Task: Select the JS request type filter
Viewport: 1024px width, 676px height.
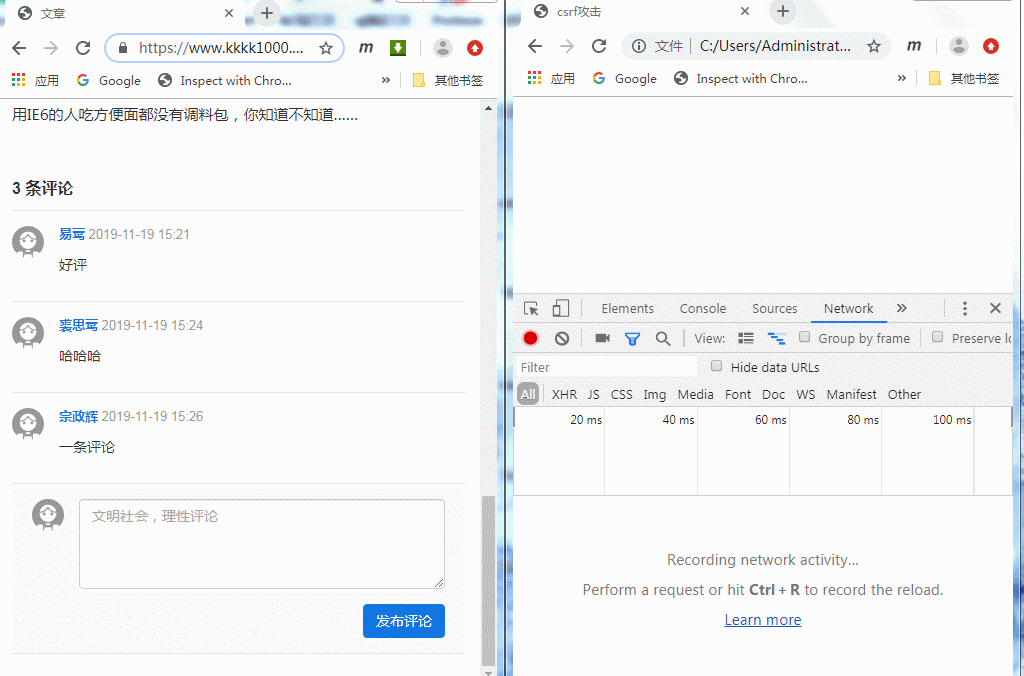Action: pyautogui.click(x=593, y=394)
